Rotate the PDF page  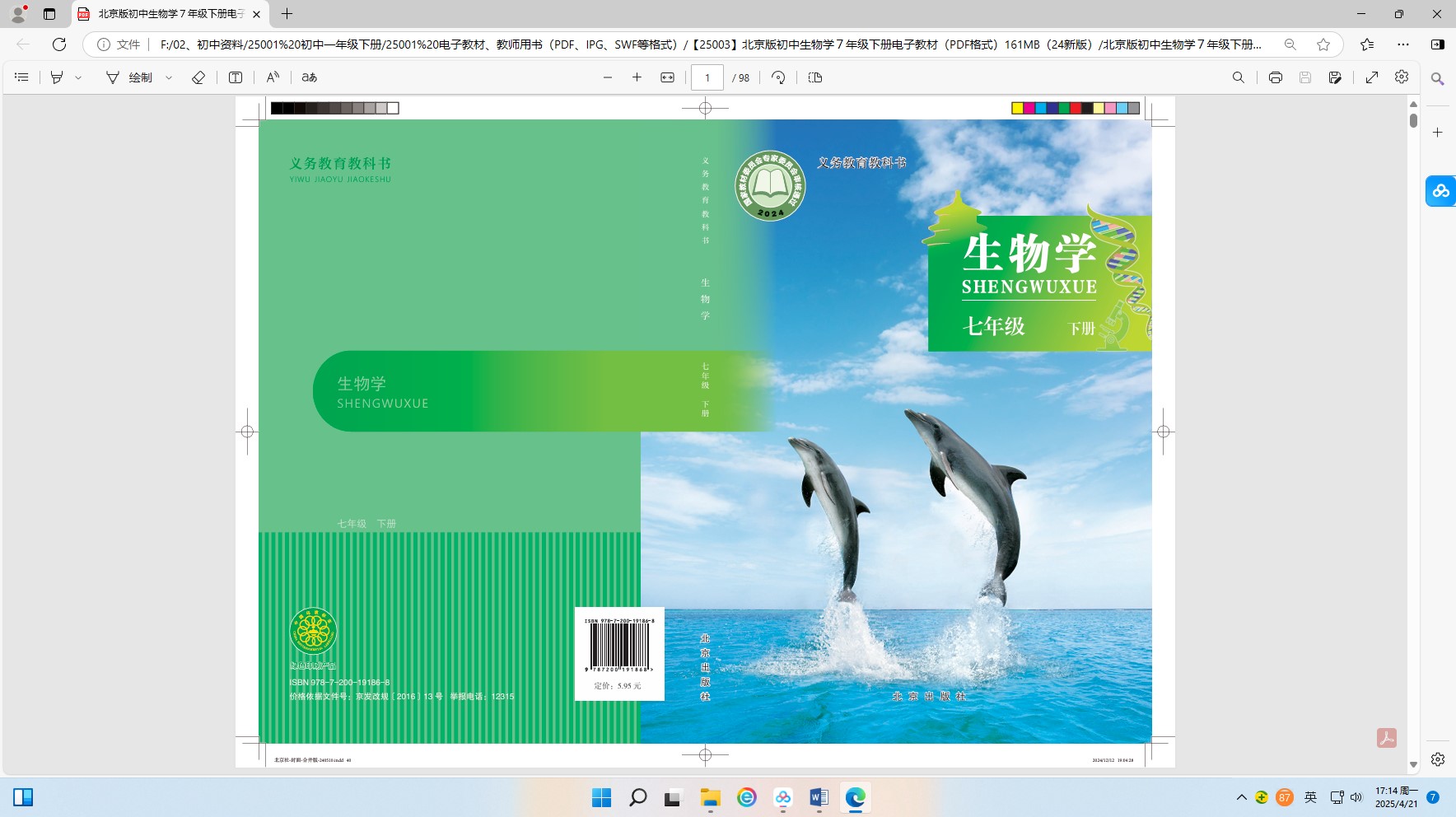778,77
